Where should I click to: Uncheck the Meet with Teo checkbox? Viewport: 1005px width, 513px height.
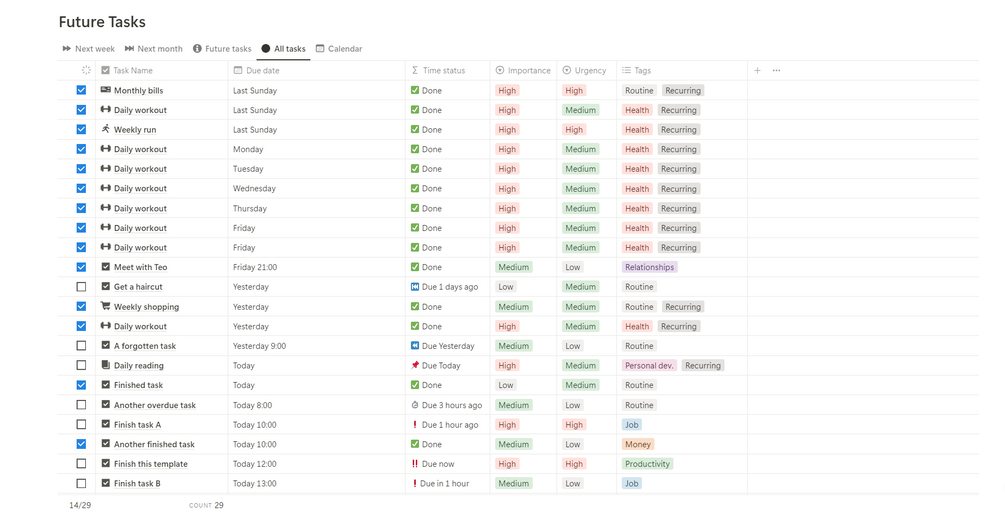82,267
